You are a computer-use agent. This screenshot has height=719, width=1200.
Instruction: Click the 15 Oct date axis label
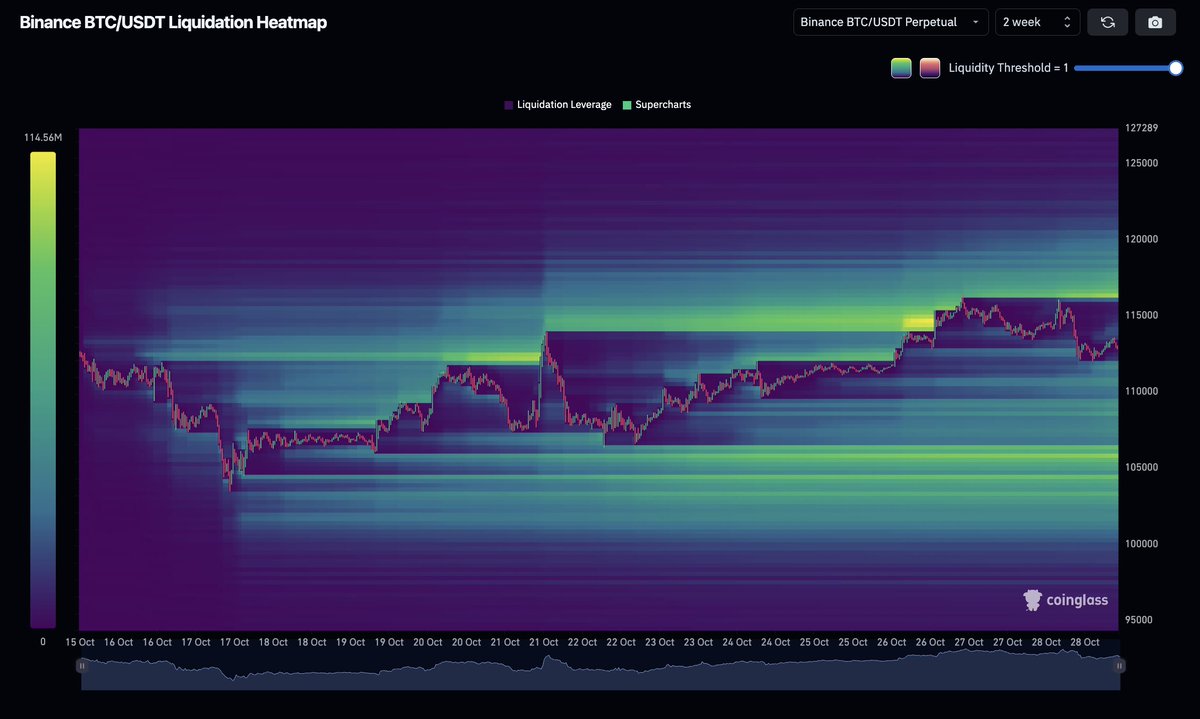tap(80, 642)
